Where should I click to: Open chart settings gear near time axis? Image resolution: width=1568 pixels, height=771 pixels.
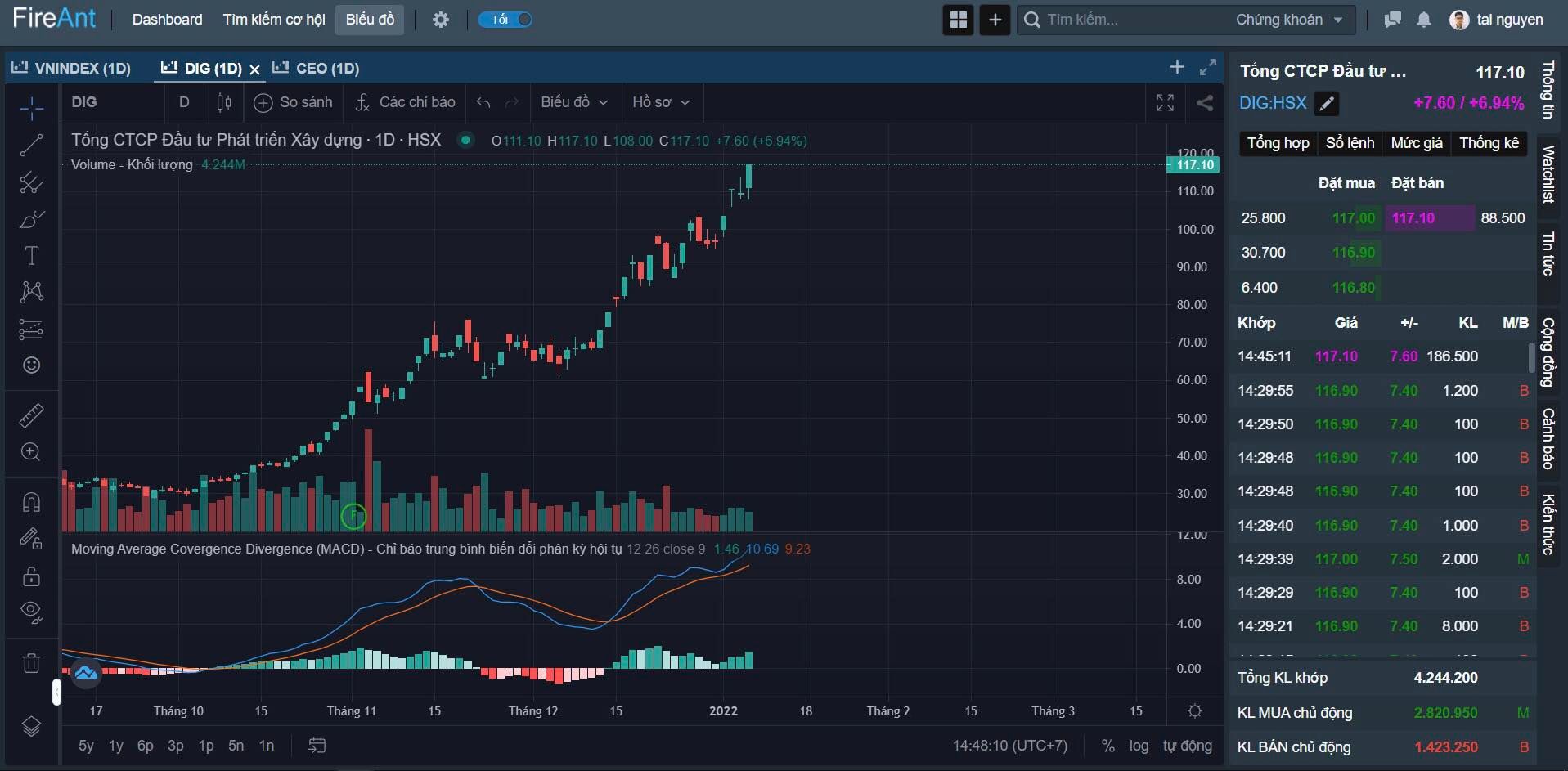[x=1195, y=710]
